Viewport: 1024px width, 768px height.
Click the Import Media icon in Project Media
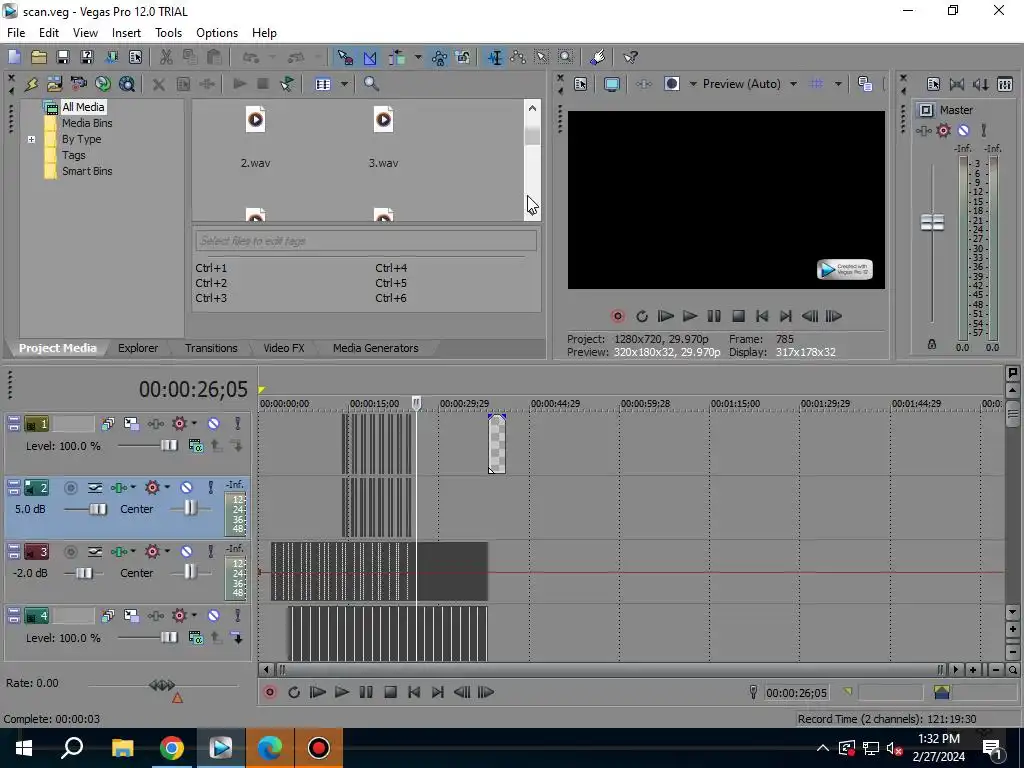point(54,84)
